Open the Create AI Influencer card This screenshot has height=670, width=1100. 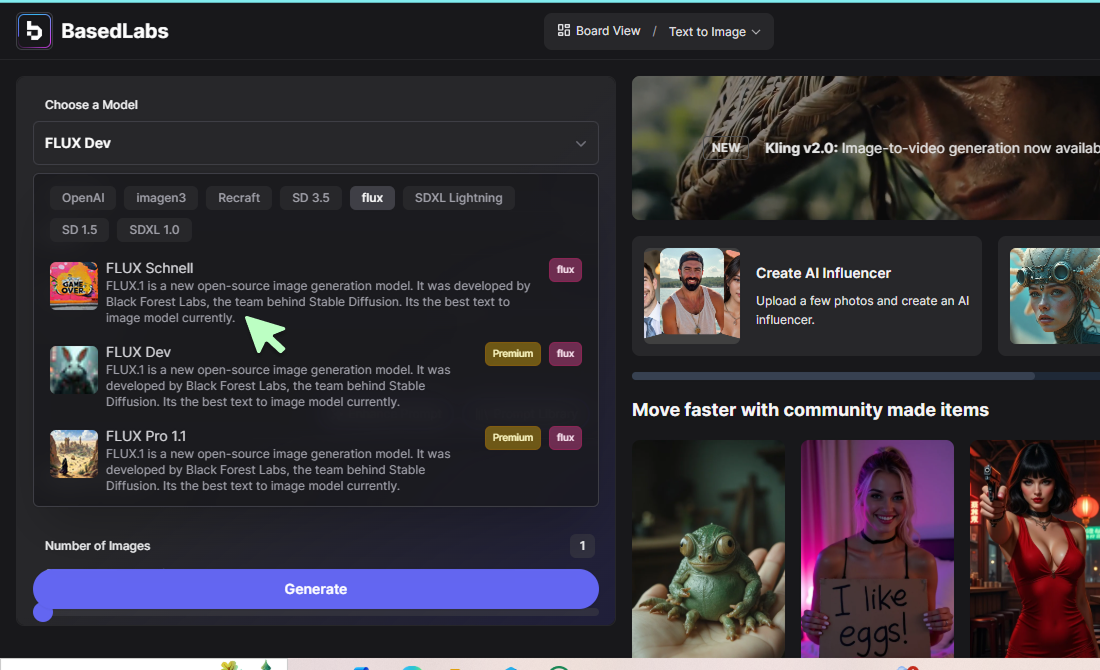(807, 296)
